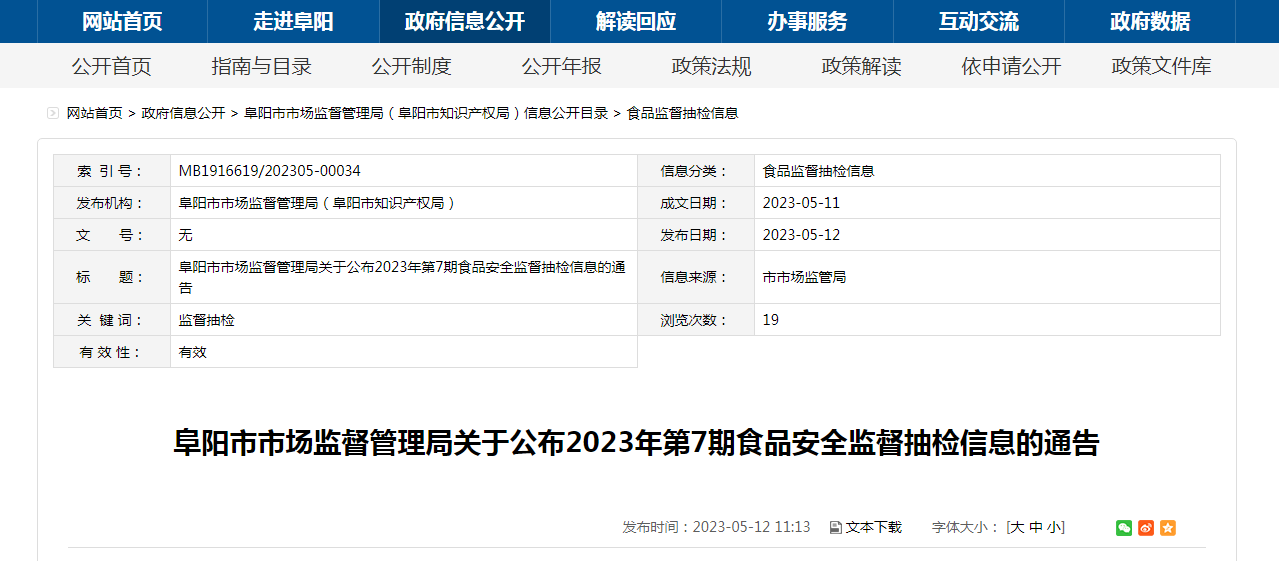Open the 政策法规 sub-menu item
Image resolution: width=1279 pixels, height=561 pixels.
click(711, 67)
